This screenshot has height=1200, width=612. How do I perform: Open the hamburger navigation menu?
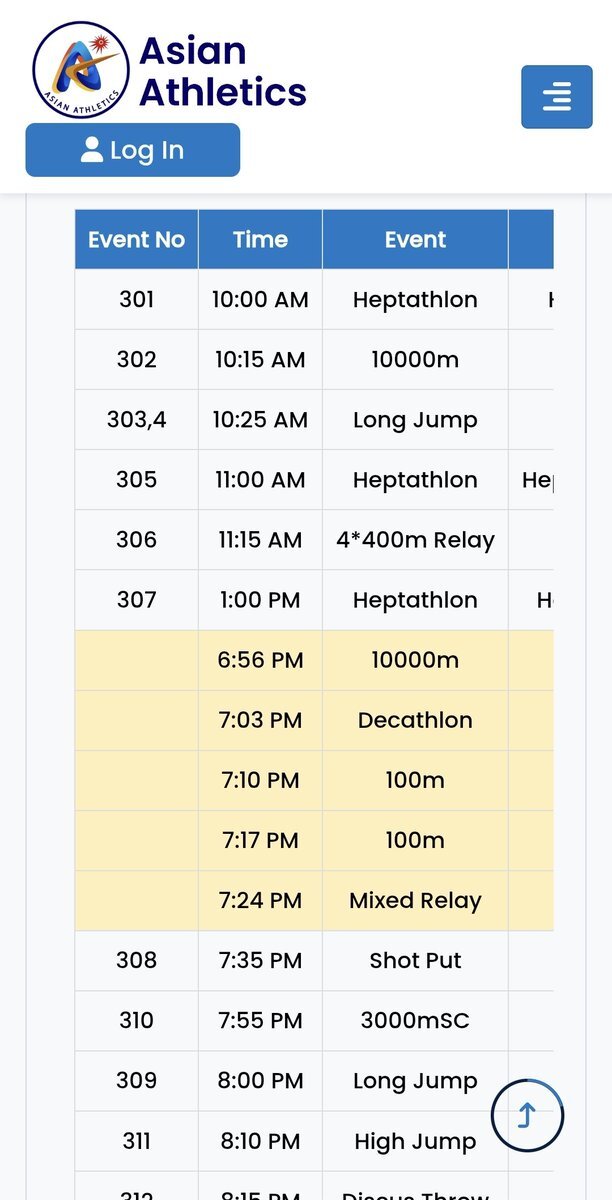point(556,97)
